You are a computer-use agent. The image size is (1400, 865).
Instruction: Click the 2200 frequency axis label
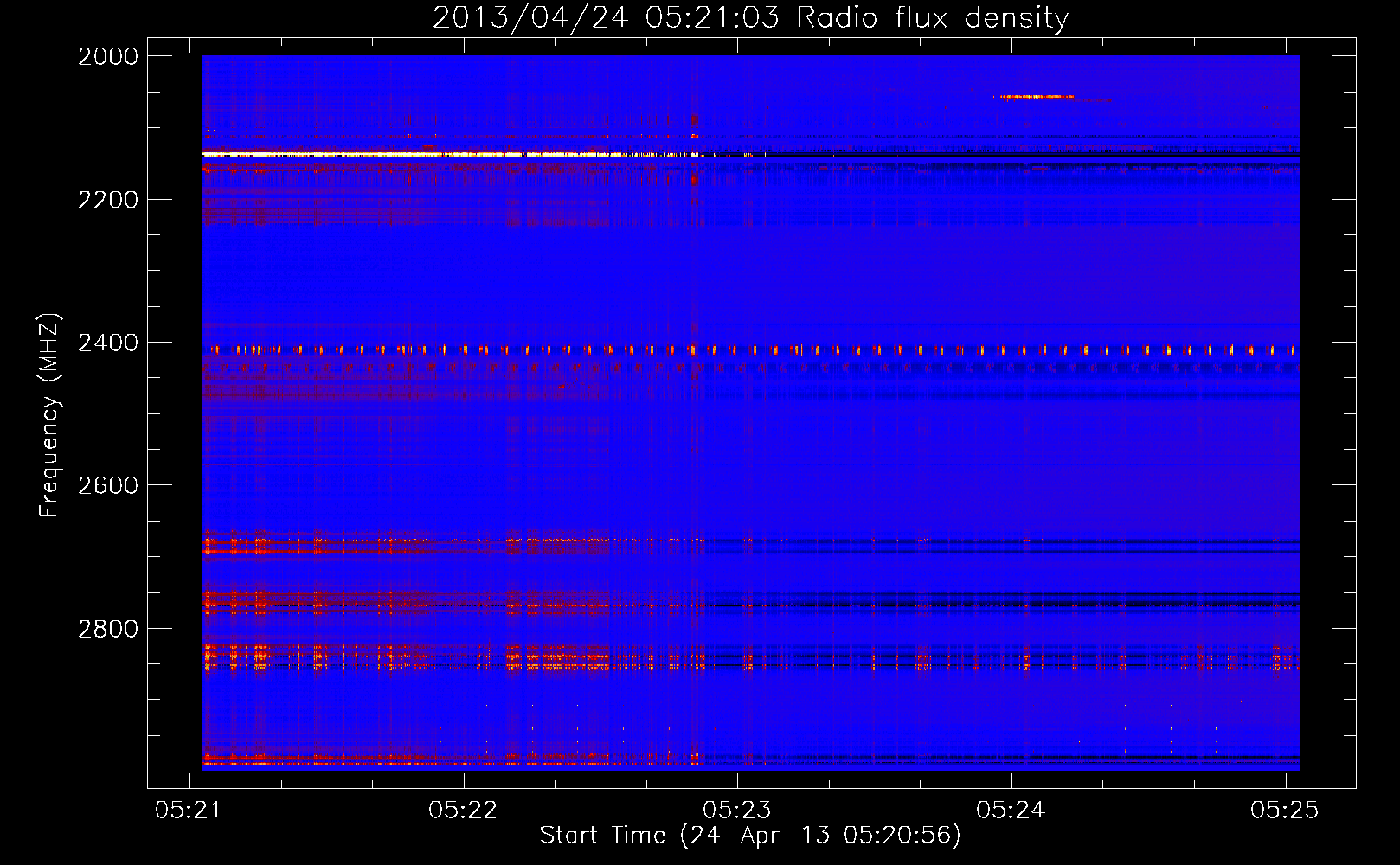(x=108, y=200)
